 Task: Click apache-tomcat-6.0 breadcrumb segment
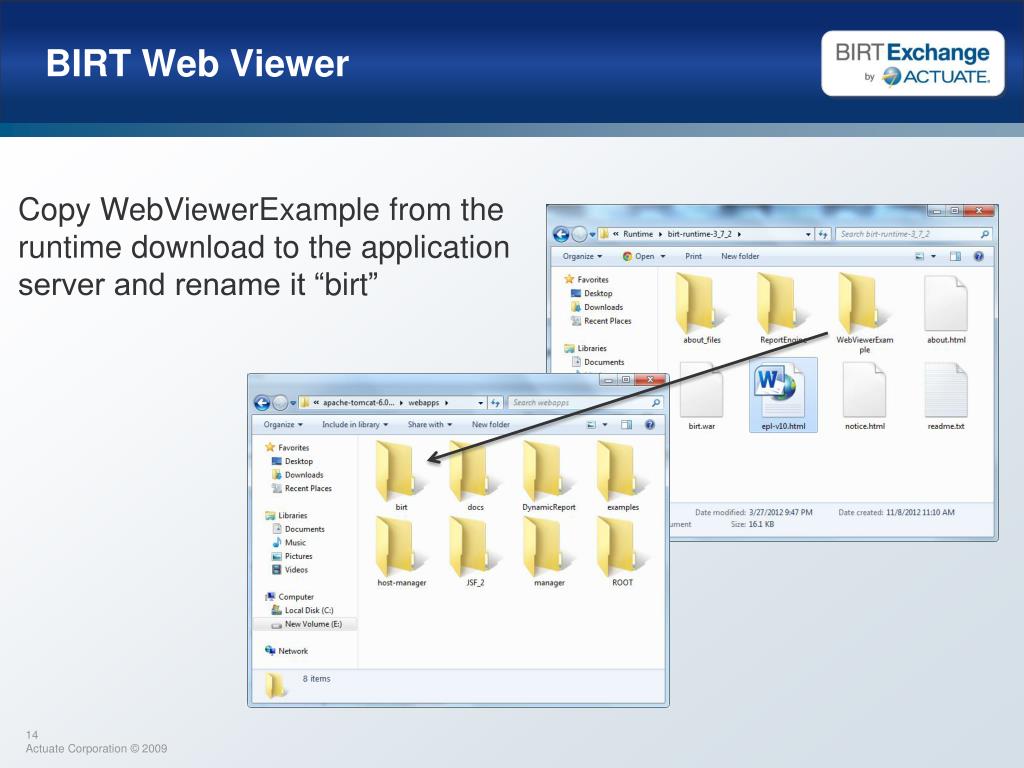[359, 403]
